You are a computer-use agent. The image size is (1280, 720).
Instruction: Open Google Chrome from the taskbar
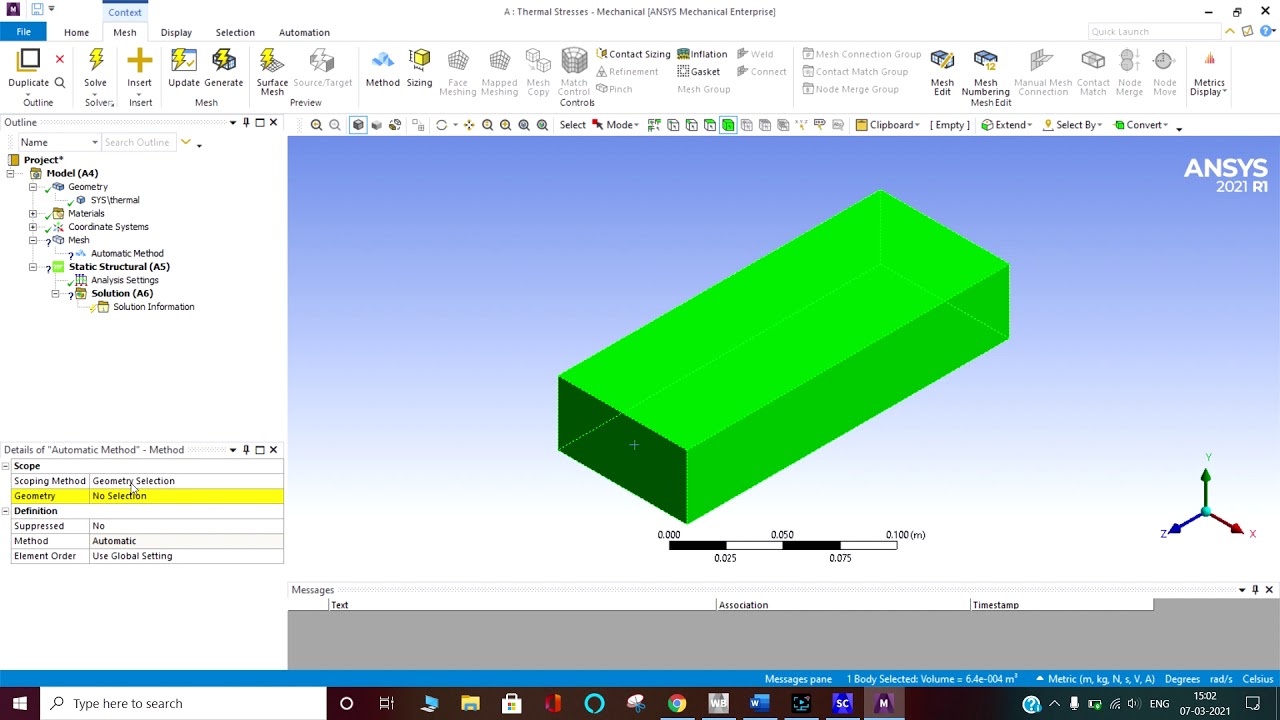[677, 703]
